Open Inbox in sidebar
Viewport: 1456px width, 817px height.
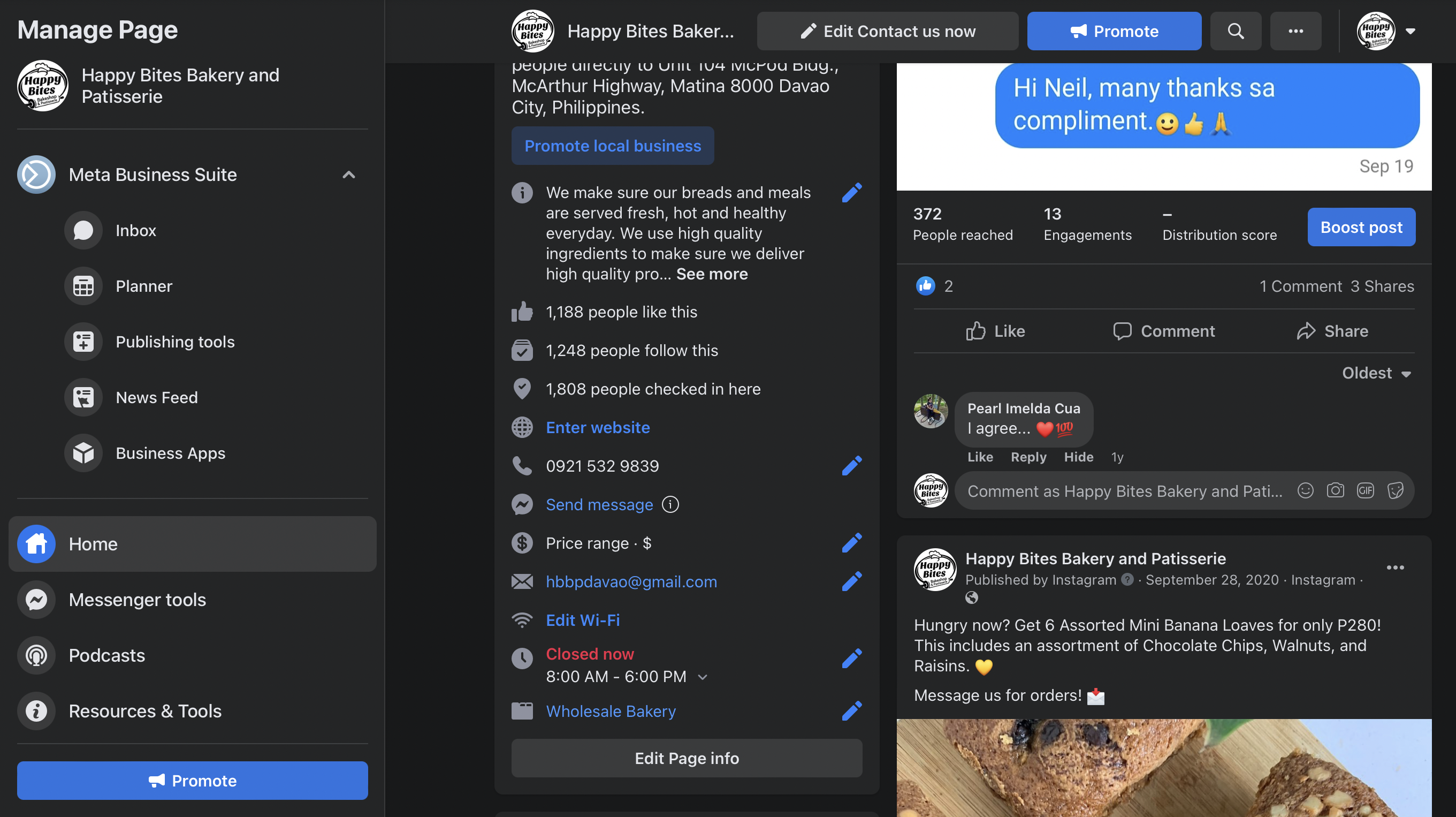(x=136, y=231)
